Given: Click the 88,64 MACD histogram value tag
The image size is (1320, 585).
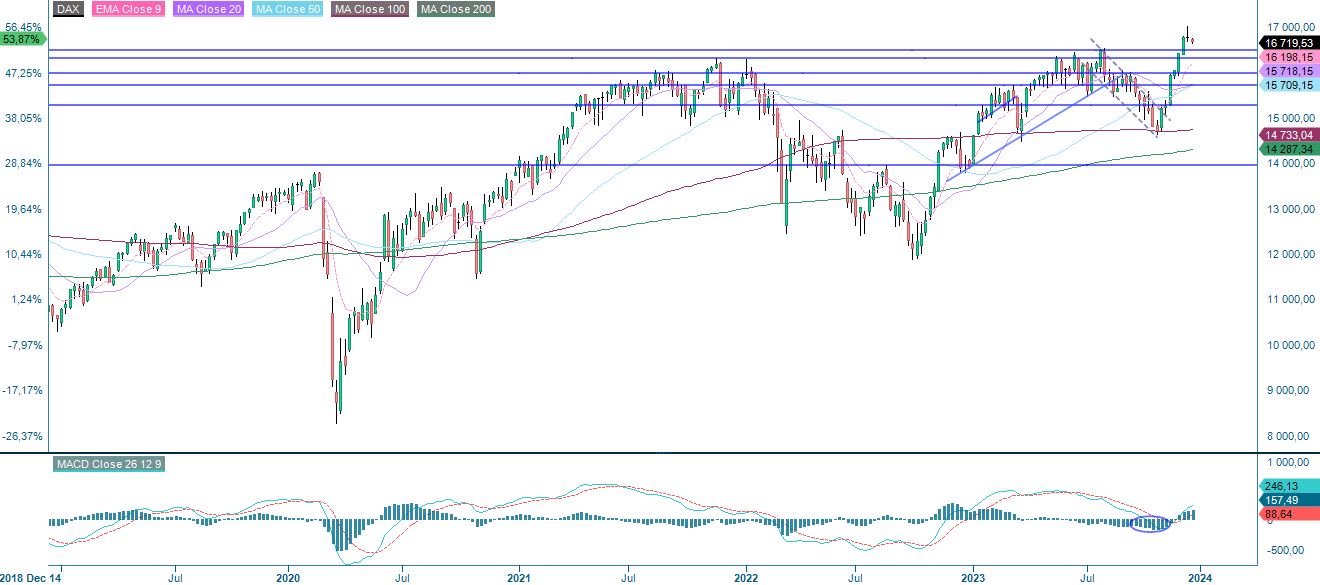Looking at the screenshot, I should click(x=1289, y=514).
